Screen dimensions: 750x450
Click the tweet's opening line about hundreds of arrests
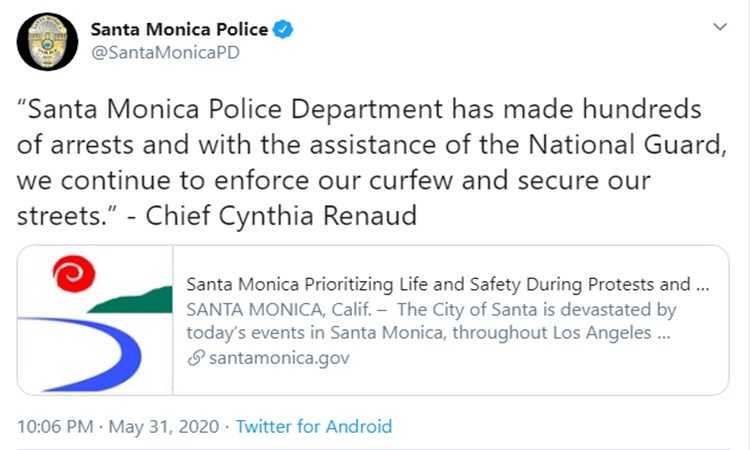pyautogui.click(x=361, y=108)
